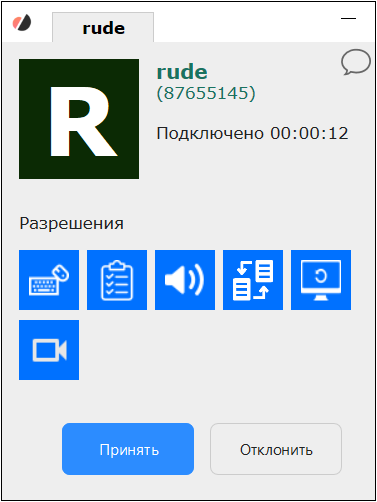Click the R avatar thumbnail
Image resolution: width=377 pixels, height=502 pixels.
pos(79,119)
